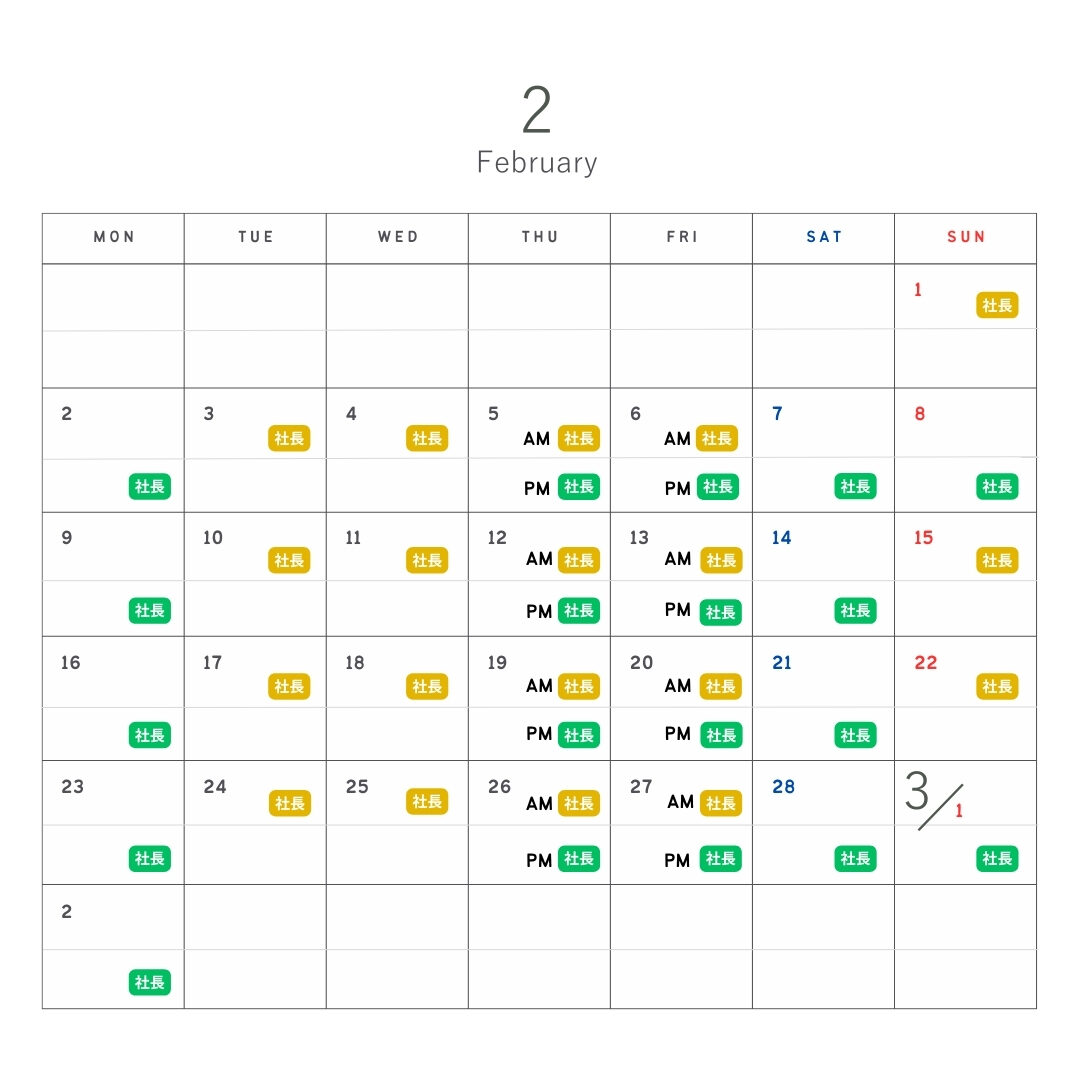The image size is (1080, 1080).
Task: Select the green 社長 badge on Saturday 14
Action: click(855, 610)
